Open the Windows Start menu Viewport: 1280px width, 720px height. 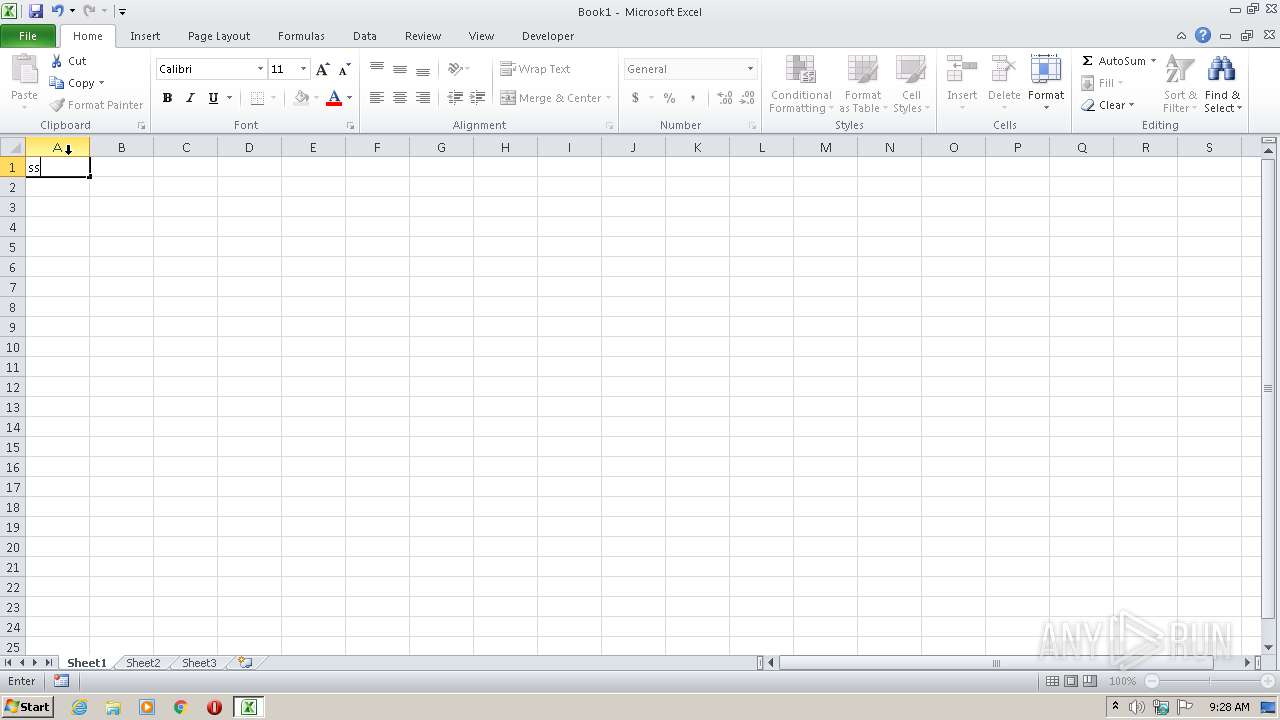tap(27, 707)
